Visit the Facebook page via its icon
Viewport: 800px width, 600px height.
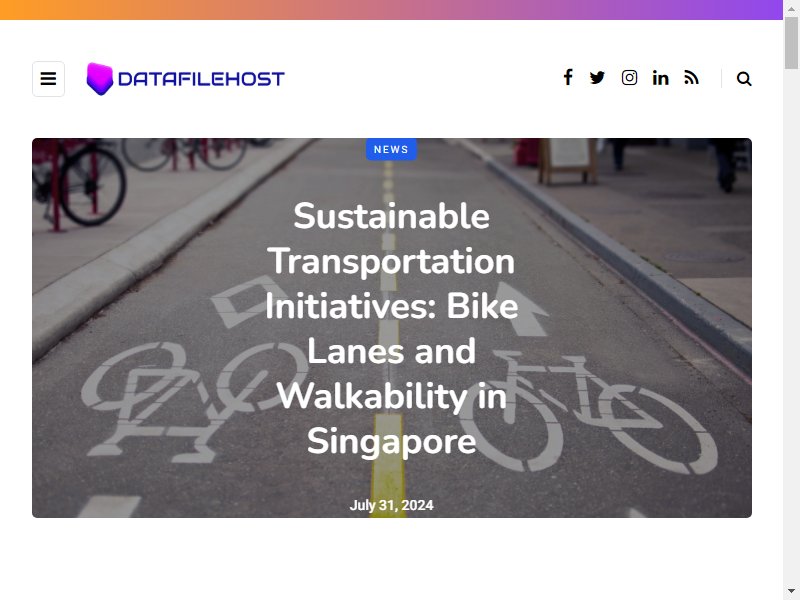click(x=568, y=78)
